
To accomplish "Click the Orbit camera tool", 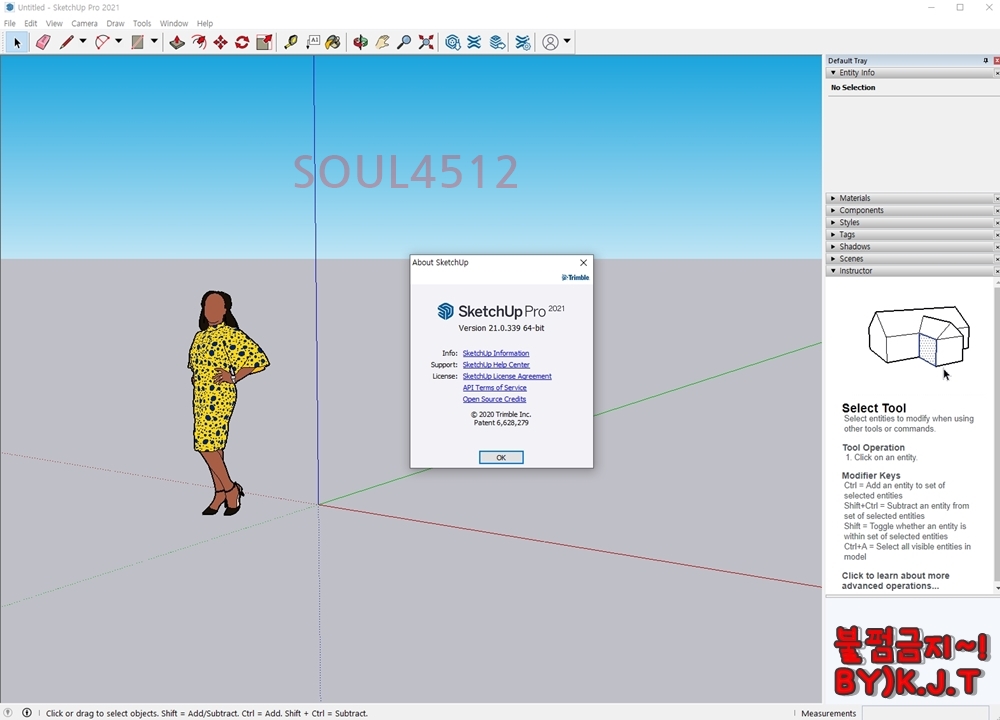I will [x=360, y=42].
